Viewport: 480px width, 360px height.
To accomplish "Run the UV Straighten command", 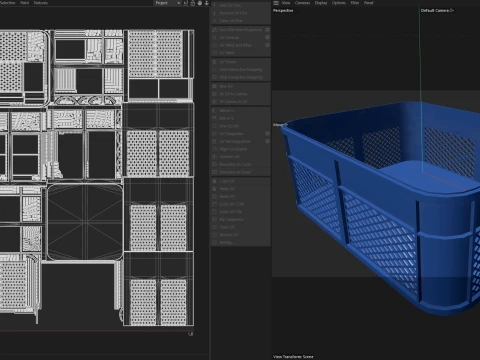I will click(x=238, y=134).
